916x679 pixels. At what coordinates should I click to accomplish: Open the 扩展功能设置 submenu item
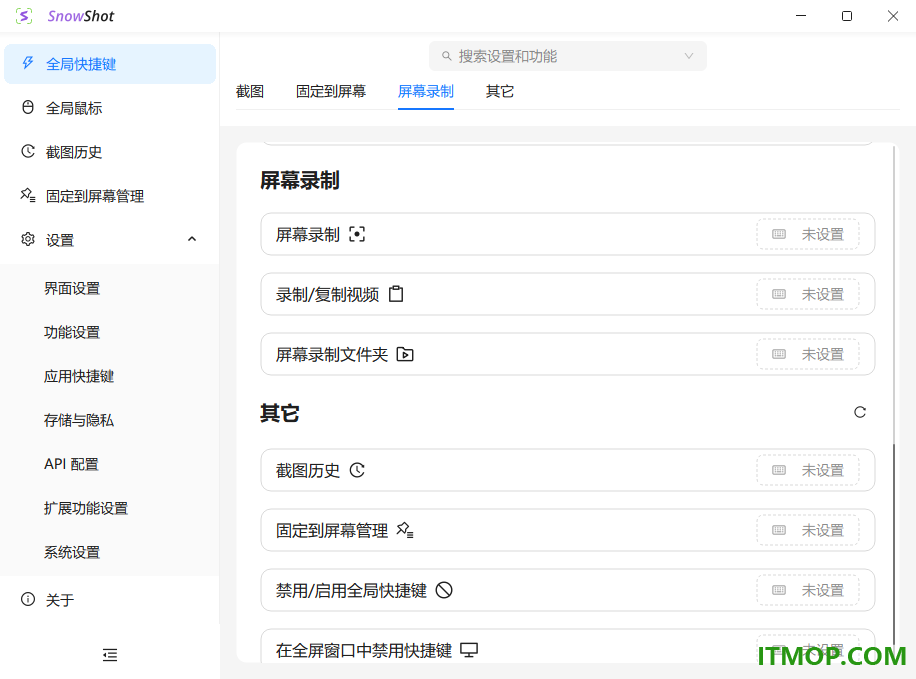(110, 508)
